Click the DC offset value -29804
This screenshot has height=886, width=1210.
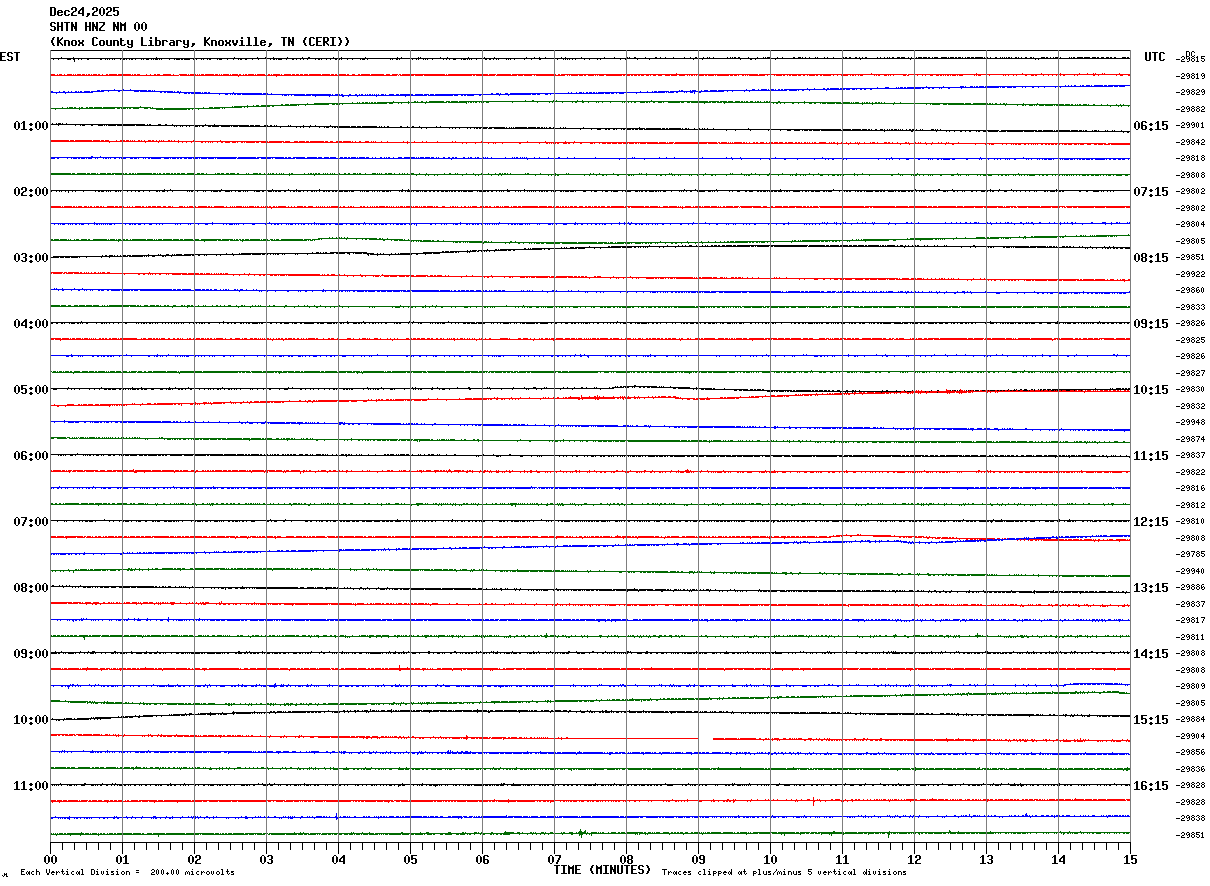[1190, 225]
